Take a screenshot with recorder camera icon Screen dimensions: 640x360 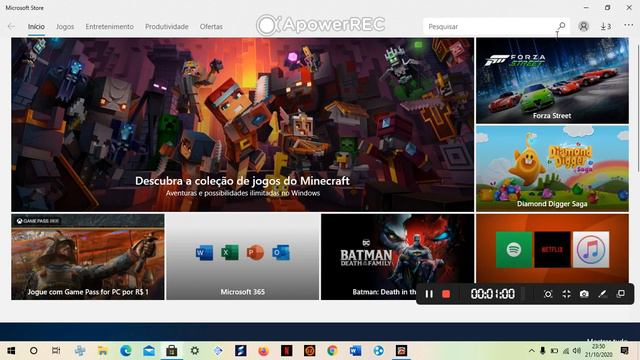click(584, 294)
